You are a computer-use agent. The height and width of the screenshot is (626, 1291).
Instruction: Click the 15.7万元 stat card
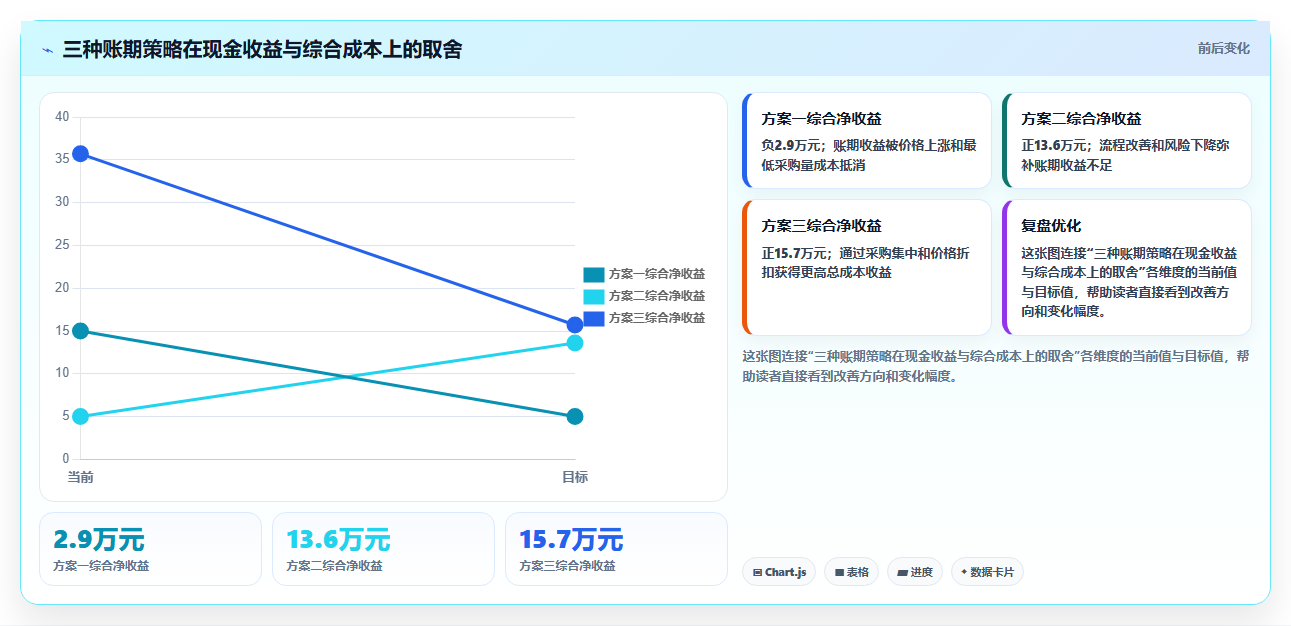click(616, 549)
